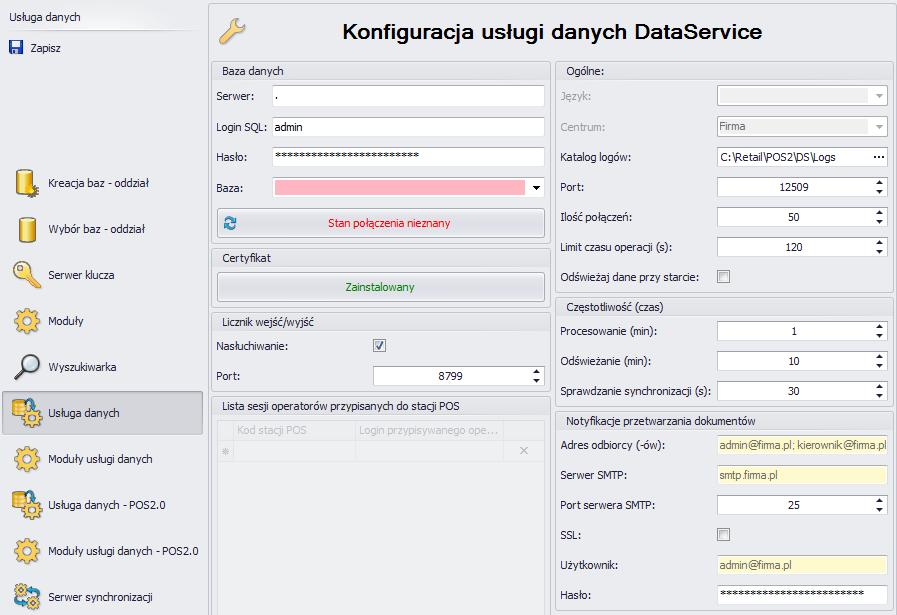Viewport: 897px width, 615px height.
Task: Click the Procesowanie (min) value 1
Action: tap(795, 331)
